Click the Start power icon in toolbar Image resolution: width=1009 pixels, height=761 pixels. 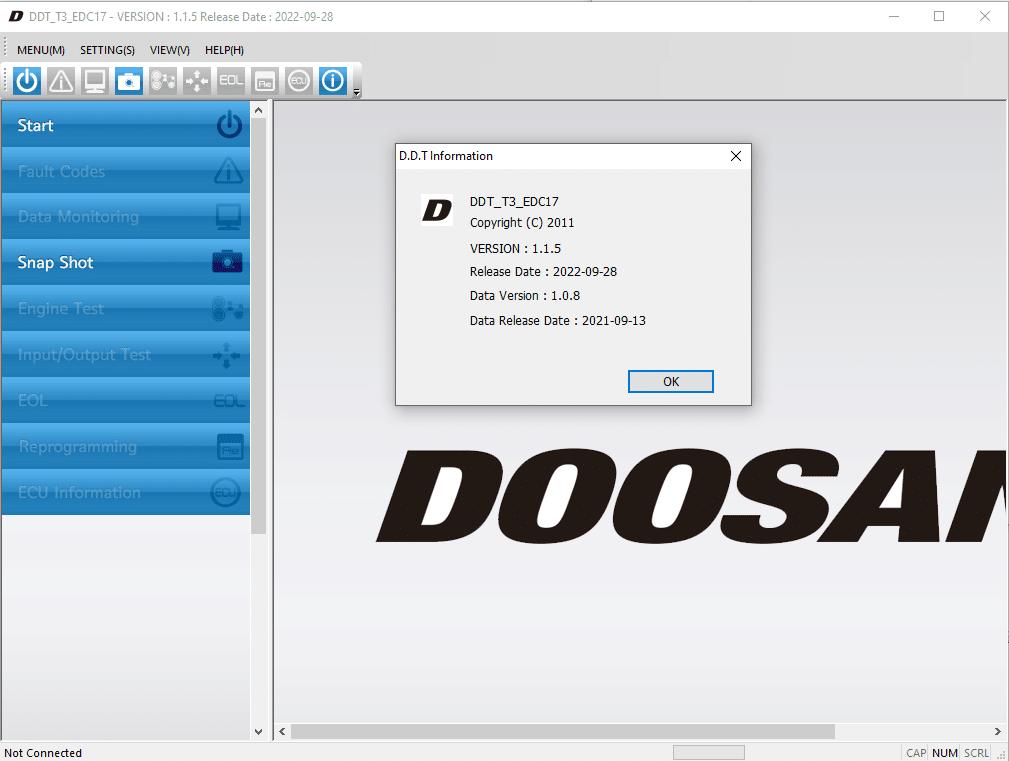[x=28, y=81]
